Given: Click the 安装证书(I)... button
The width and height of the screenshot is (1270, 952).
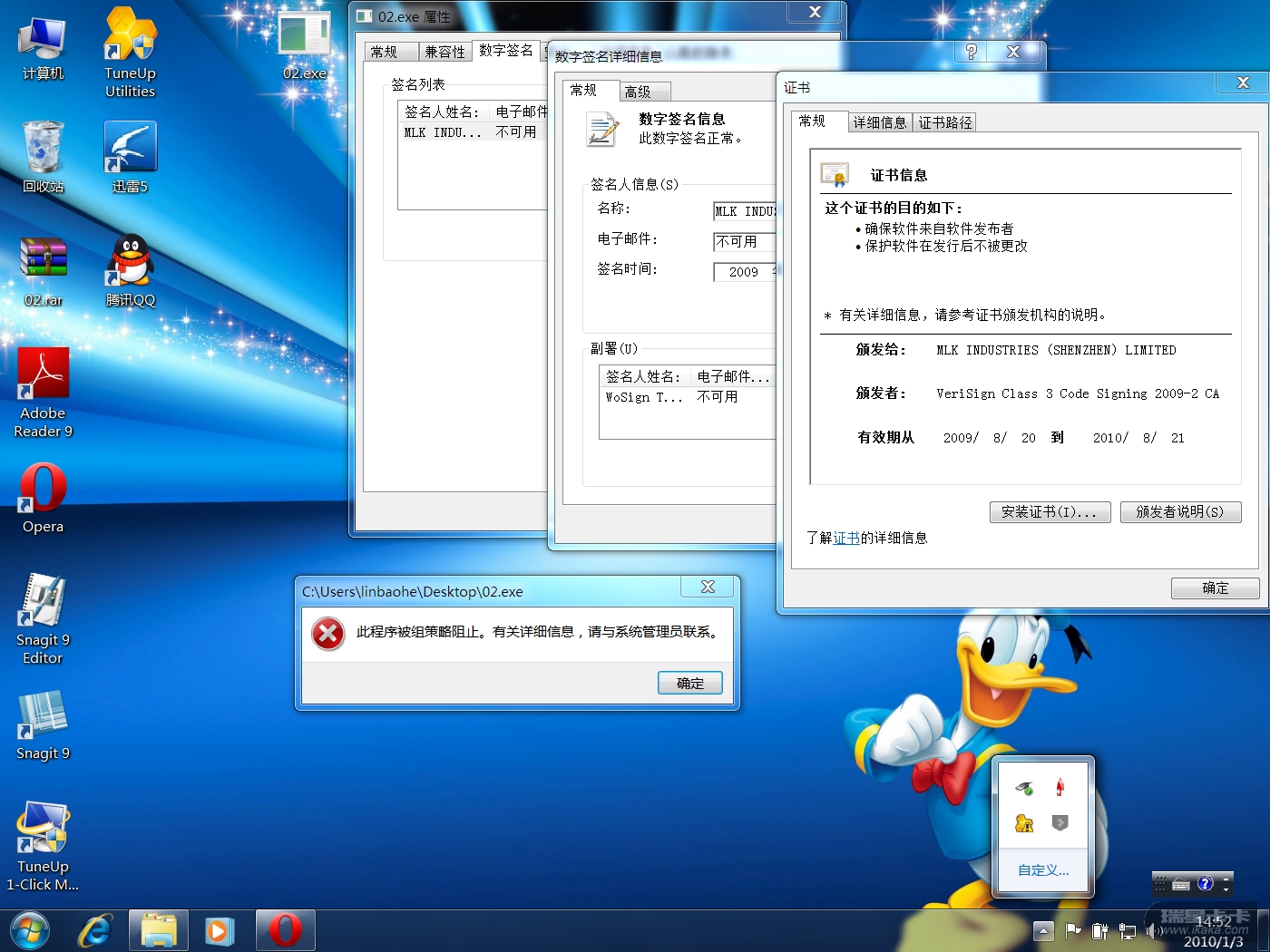Looking at the screenshot, I should (1050, 512).
